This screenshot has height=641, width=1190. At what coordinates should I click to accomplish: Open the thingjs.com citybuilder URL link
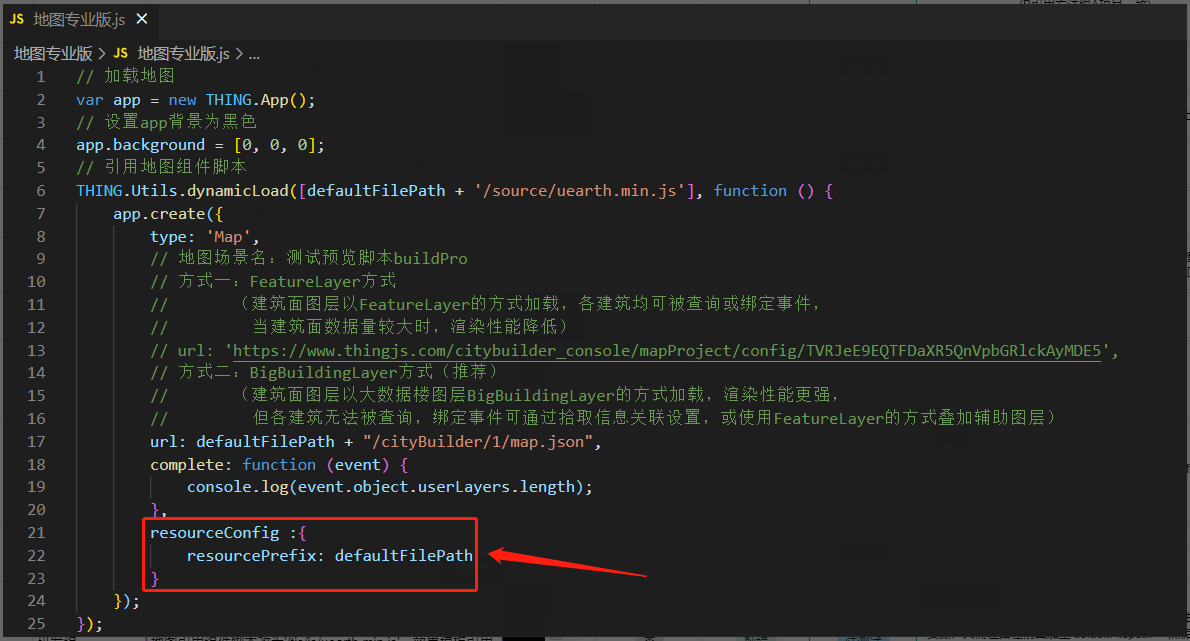666,350
